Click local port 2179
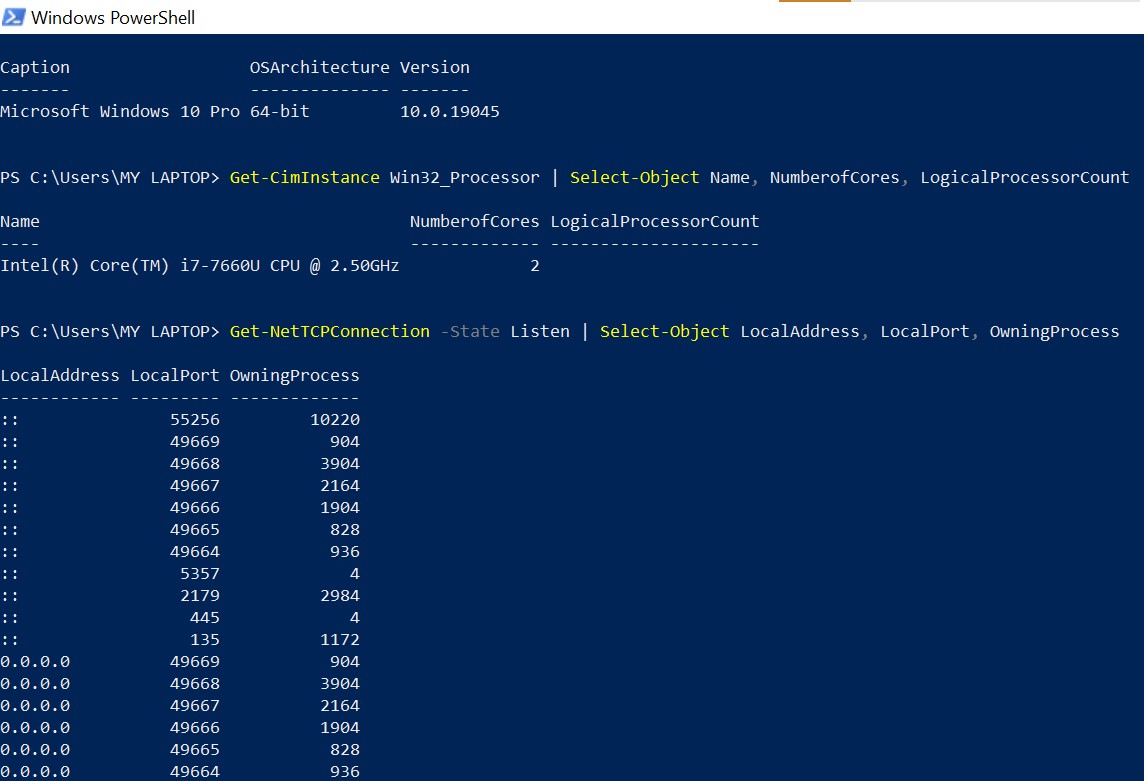The image size is (1144, 781). point(200,596)
